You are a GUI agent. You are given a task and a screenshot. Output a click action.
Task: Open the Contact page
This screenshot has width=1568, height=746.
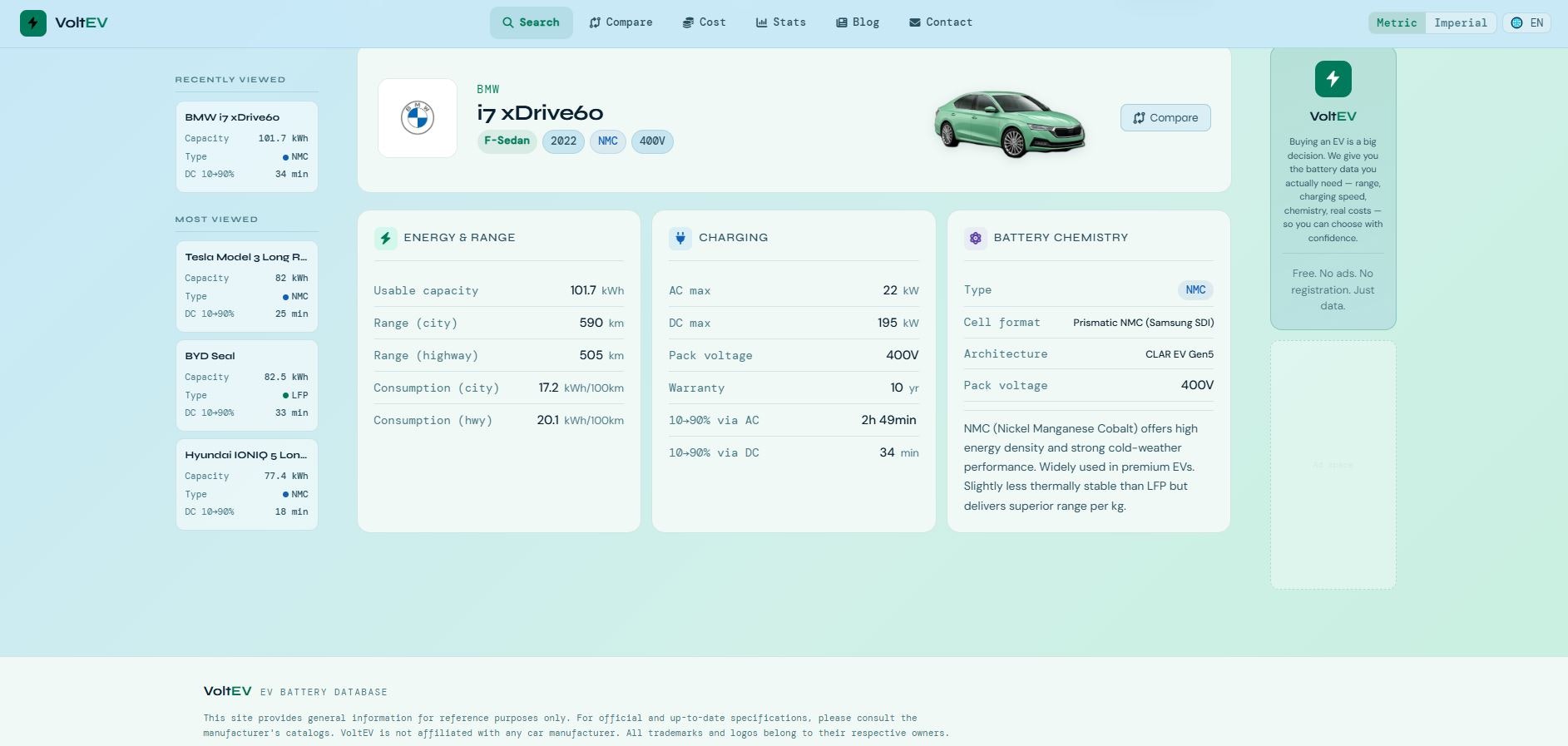coord(940,22)
